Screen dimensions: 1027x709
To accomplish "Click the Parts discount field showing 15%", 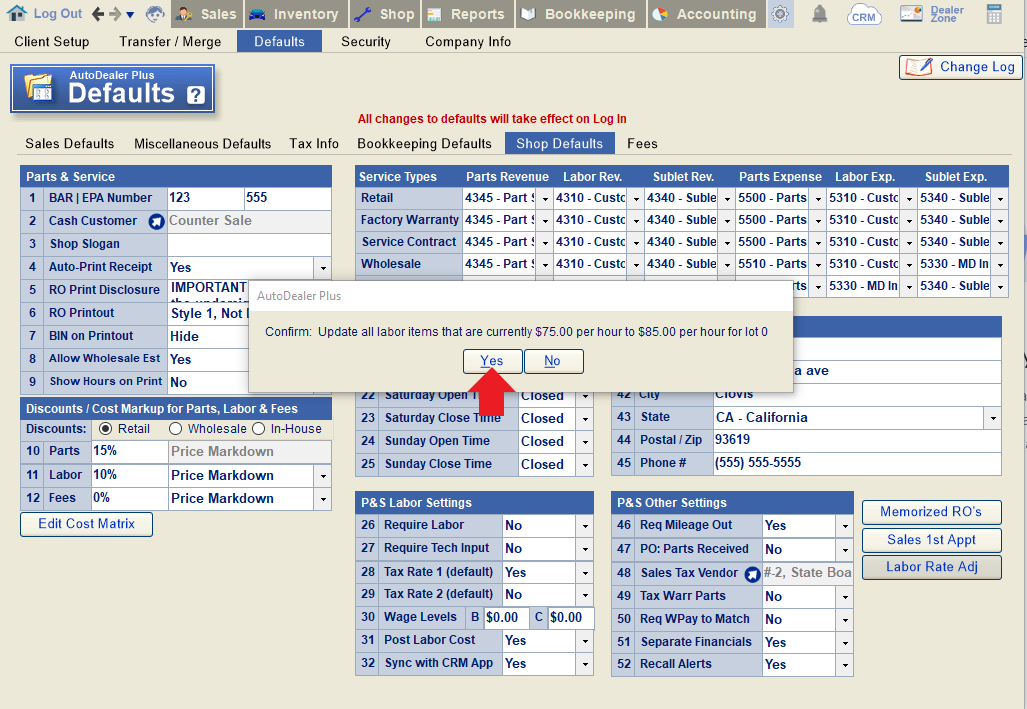I will coord(130,451).
